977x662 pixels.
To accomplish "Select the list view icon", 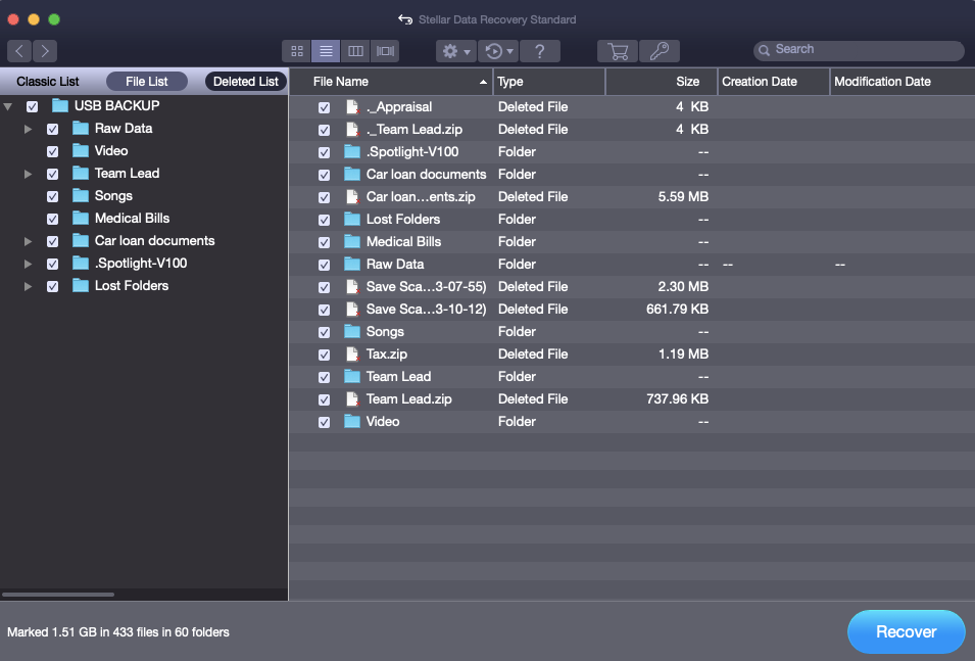I will (x=326, y=50).
